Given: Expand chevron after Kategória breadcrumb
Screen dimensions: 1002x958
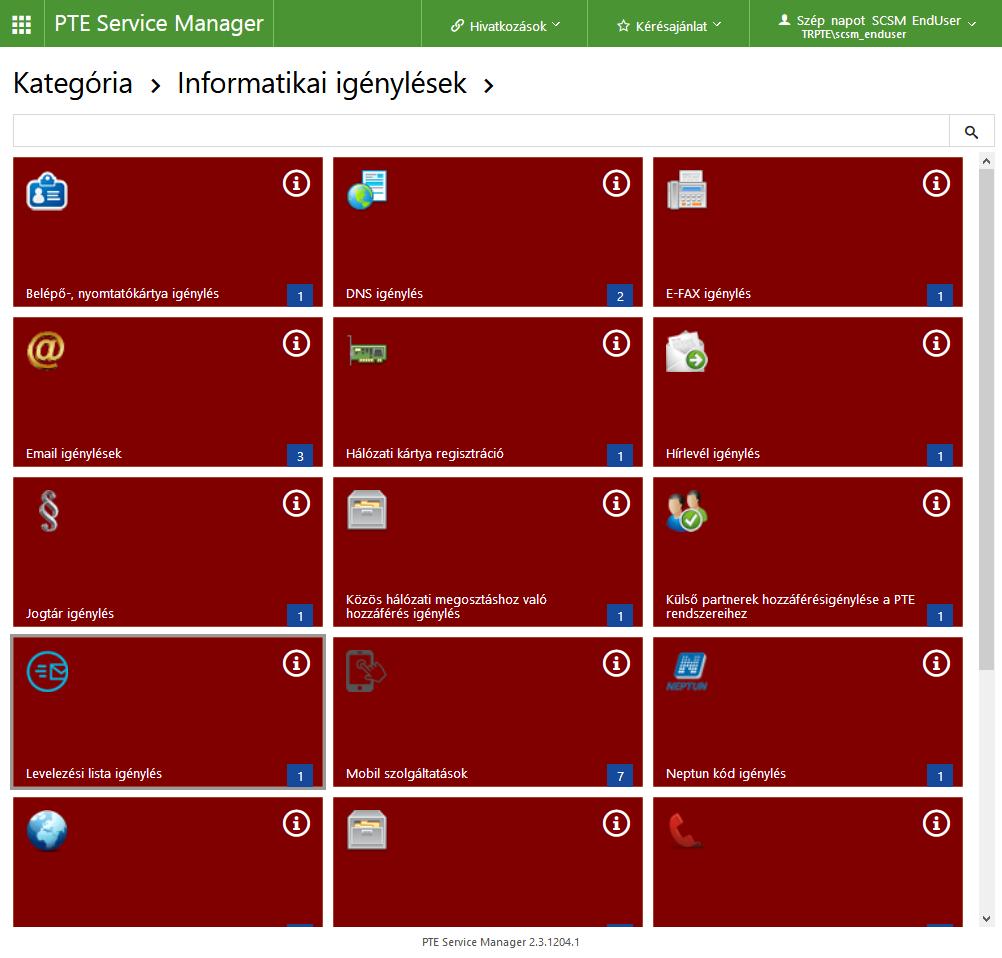Looking at the screenshot, I should pyautogui.click(x=155, y=86).
